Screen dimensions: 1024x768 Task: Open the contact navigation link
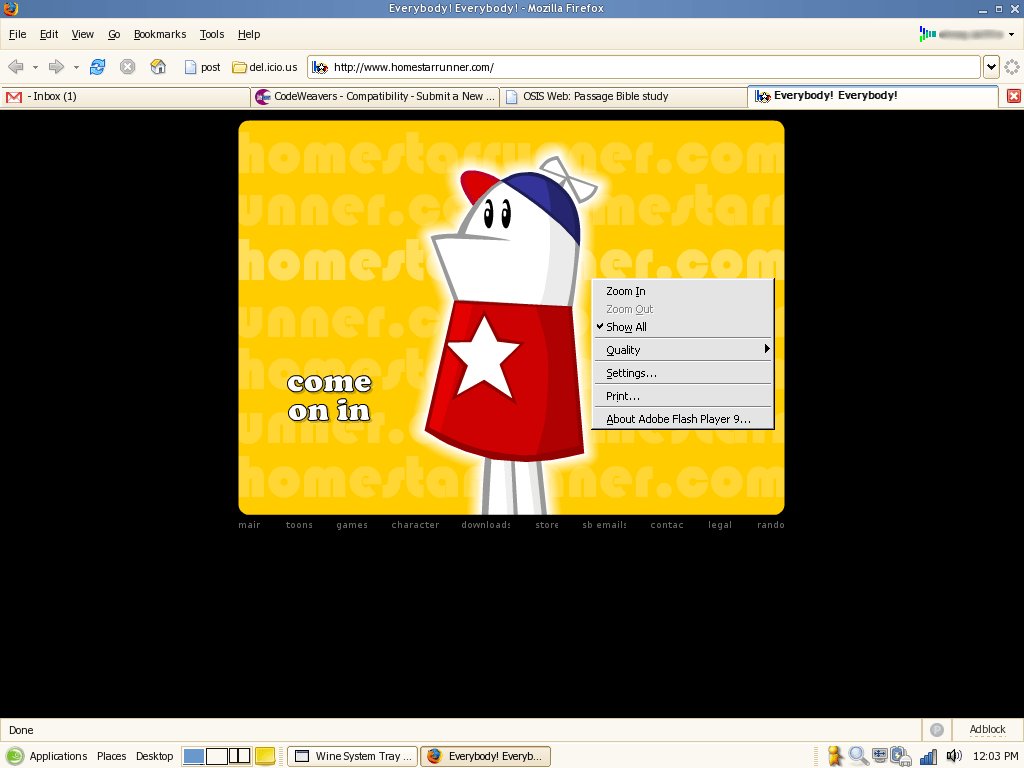point(667,524)
